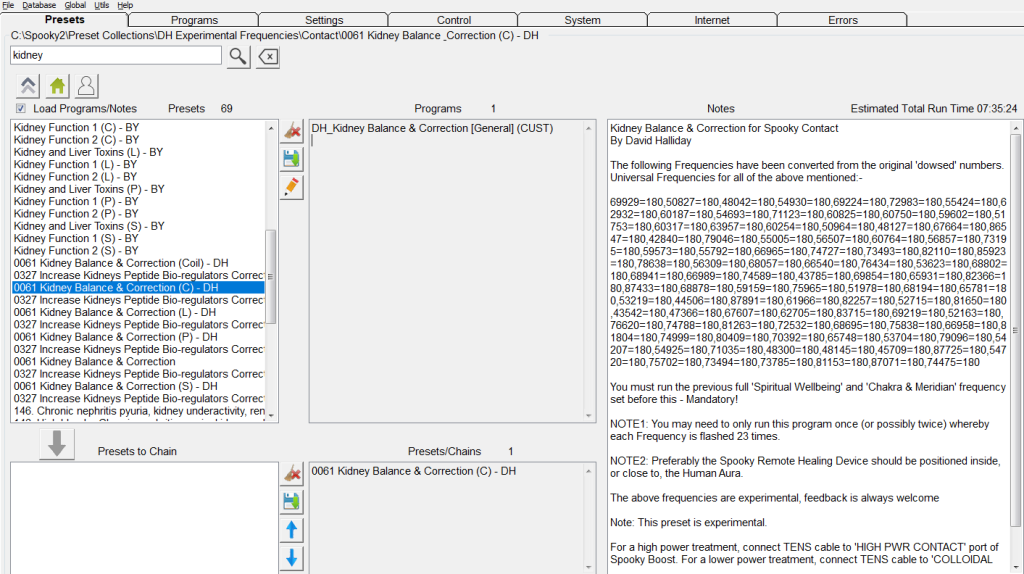This screenshot has width=1024, height=574.
Task: Open the user presets person icon
Action: coord(87,86)
